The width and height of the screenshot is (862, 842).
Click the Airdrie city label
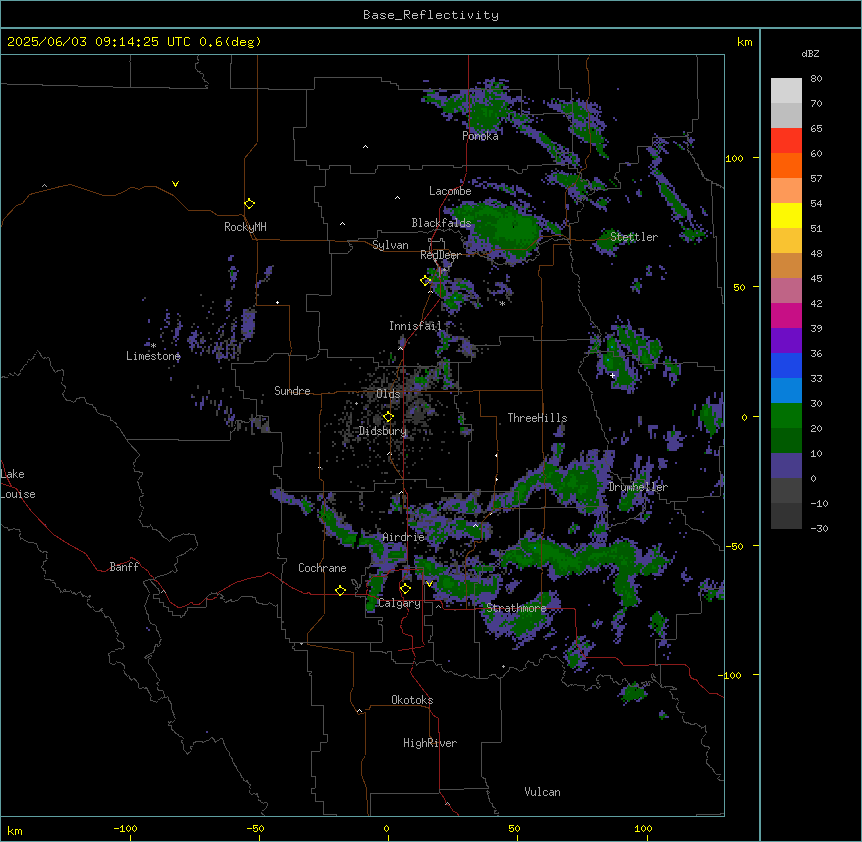click(404, 537)
